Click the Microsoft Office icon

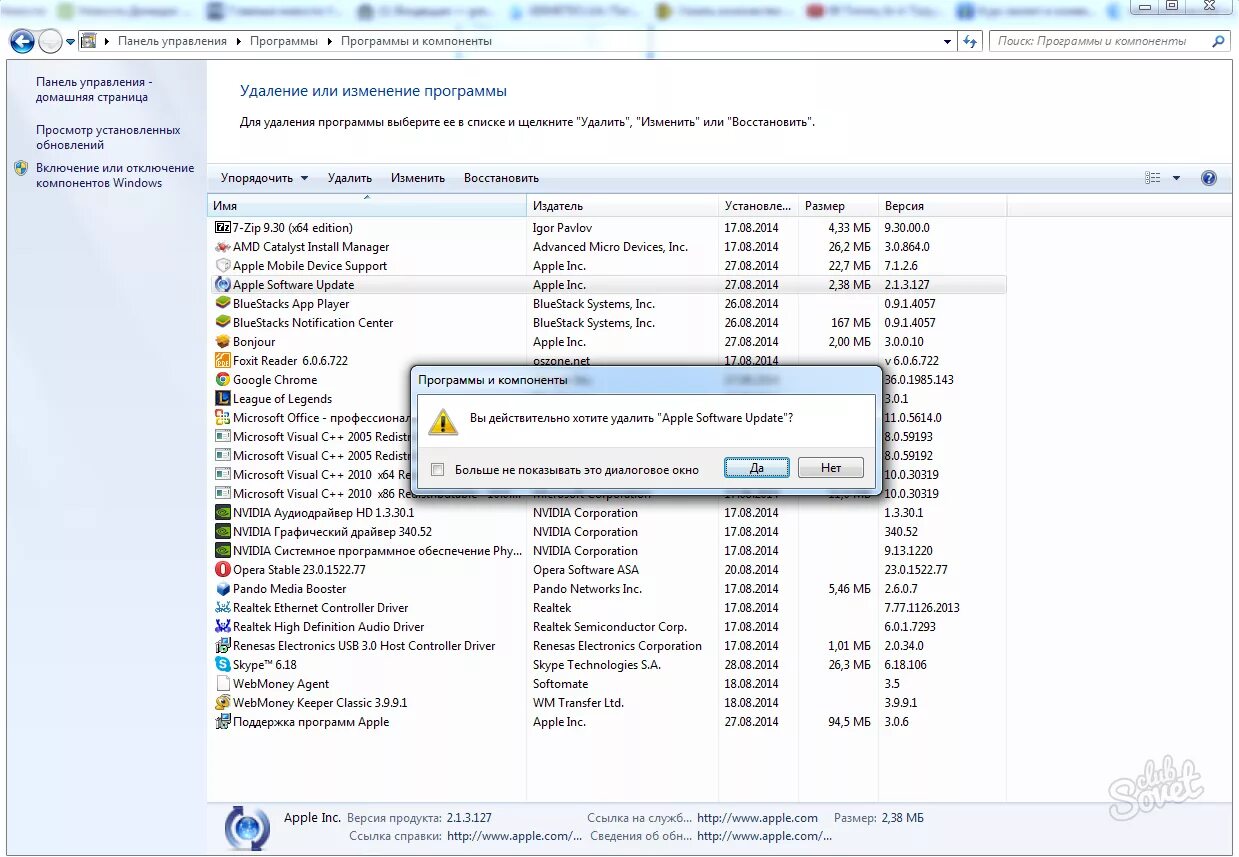[223, 418]
